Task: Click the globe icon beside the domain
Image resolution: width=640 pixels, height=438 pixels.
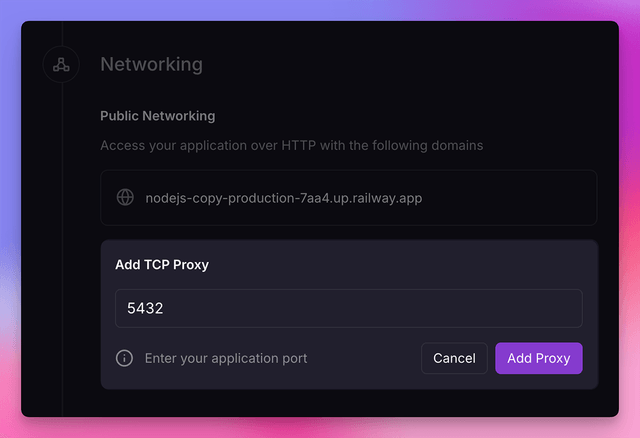Action: tap(125, 198)
